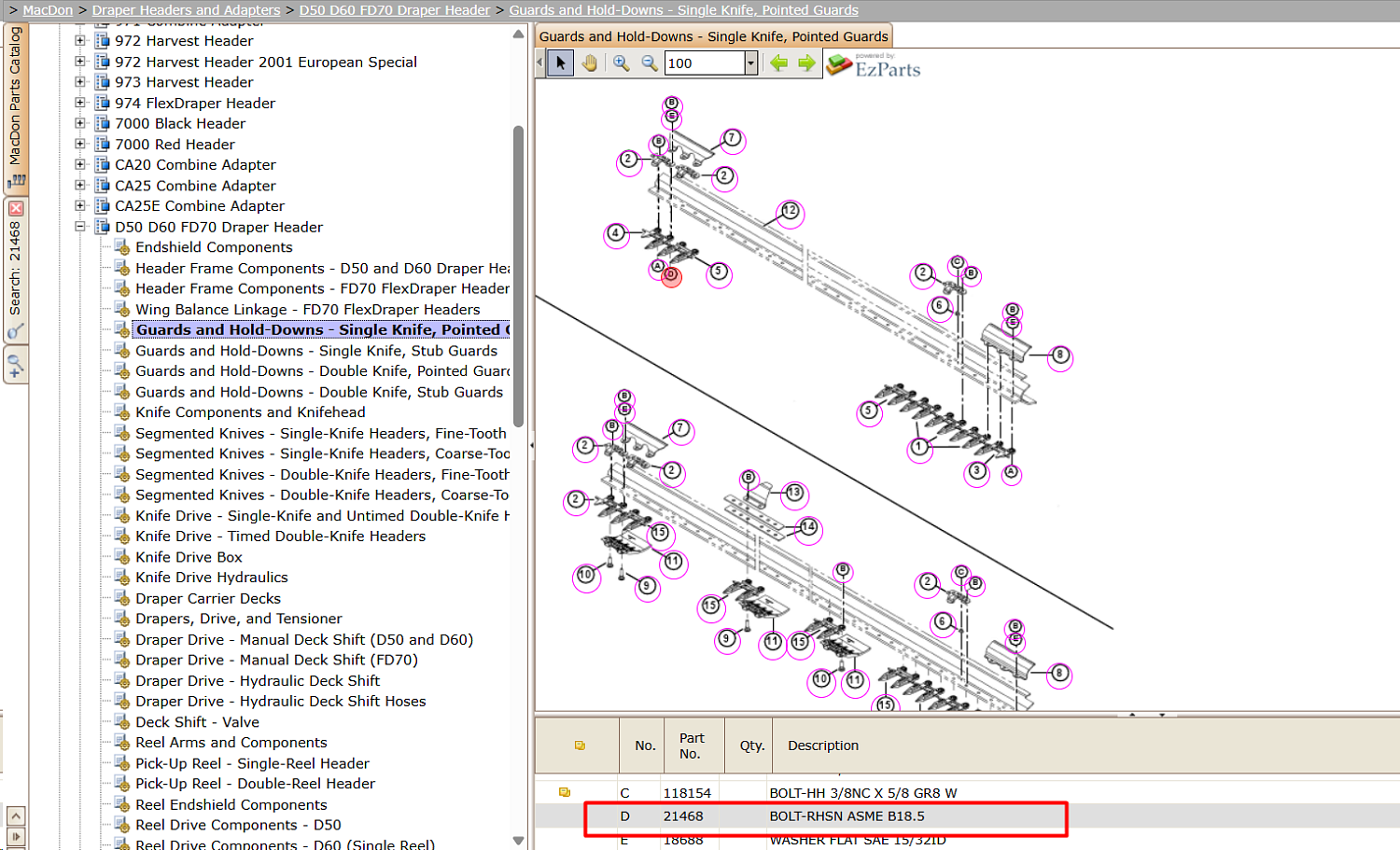This screenshot has height=850, width=1400.
Task: Open Pick-Up Reel - Double-Reel Header
Action: (256, 784)
